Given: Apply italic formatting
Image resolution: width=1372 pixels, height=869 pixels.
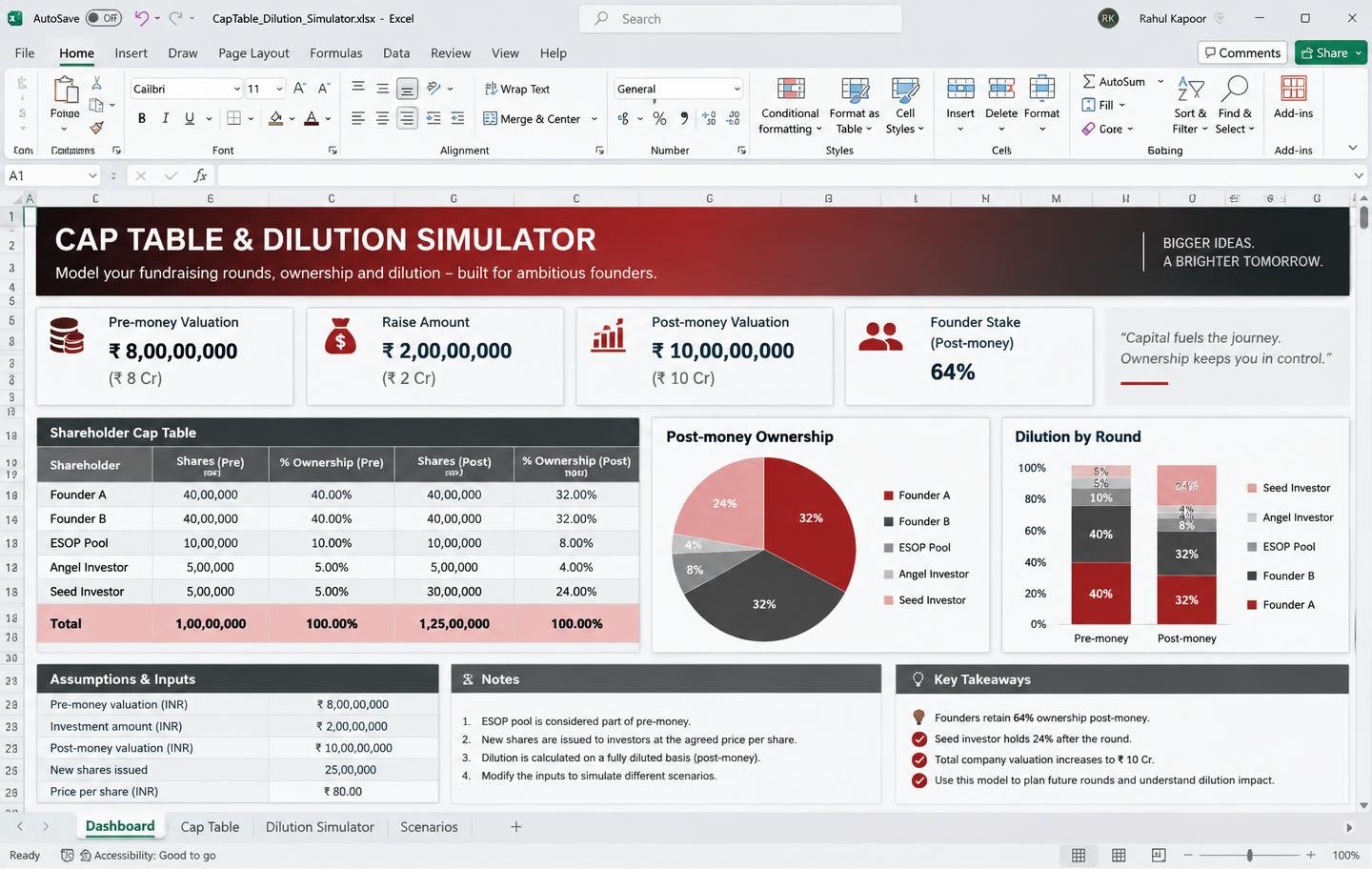Looking at the screenshot, I should 165,118.
